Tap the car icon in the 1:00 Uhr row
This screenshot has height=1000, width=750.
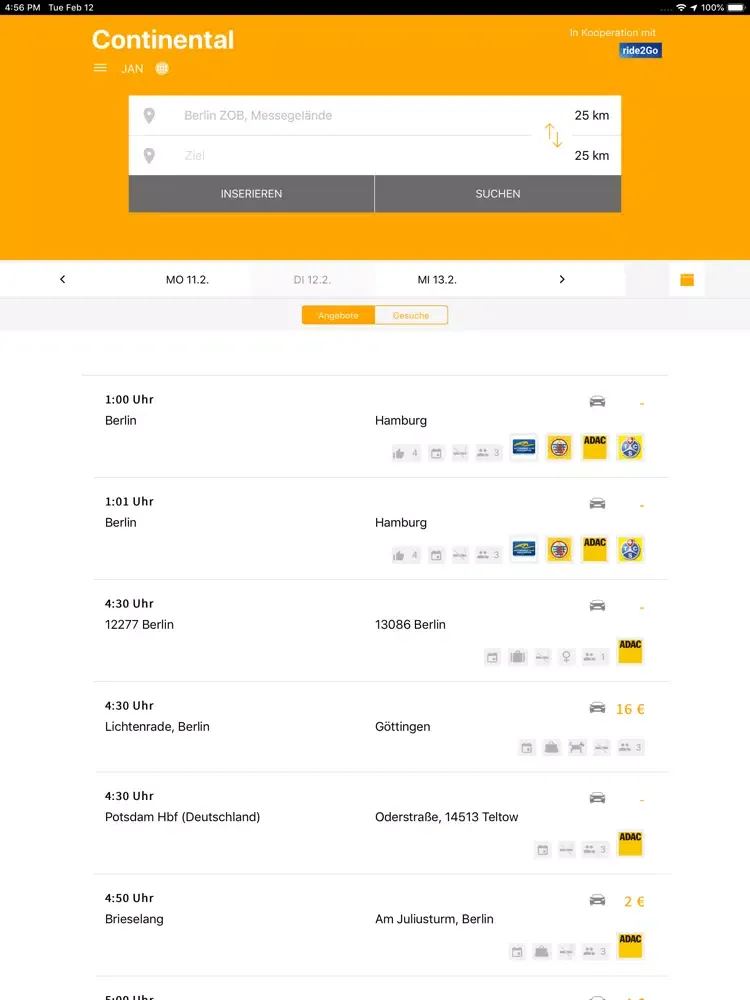pyautogui.click(x=598, y=401)
